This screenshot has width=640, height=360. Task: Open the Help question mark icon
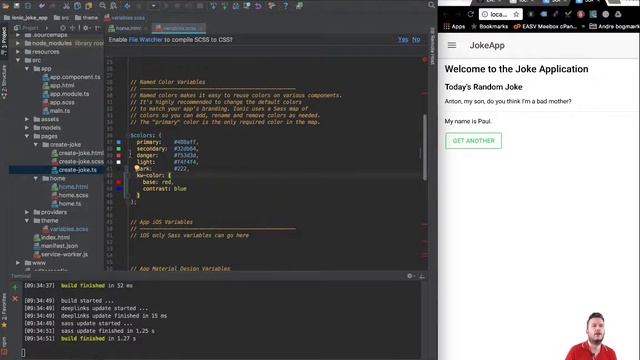[285, 6]
